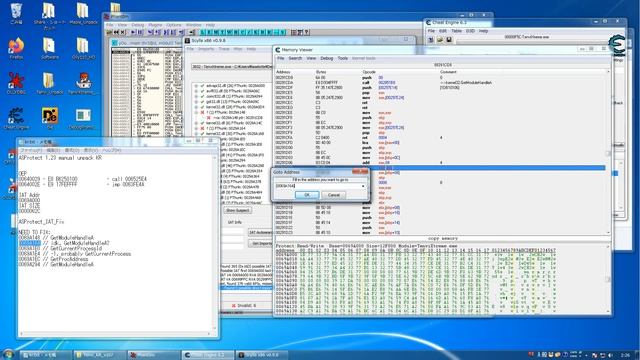Click 'ASProtect_IAT_Fix' line in Notepad
This screenshot has height=360, width=640.
tap(41, 222)
